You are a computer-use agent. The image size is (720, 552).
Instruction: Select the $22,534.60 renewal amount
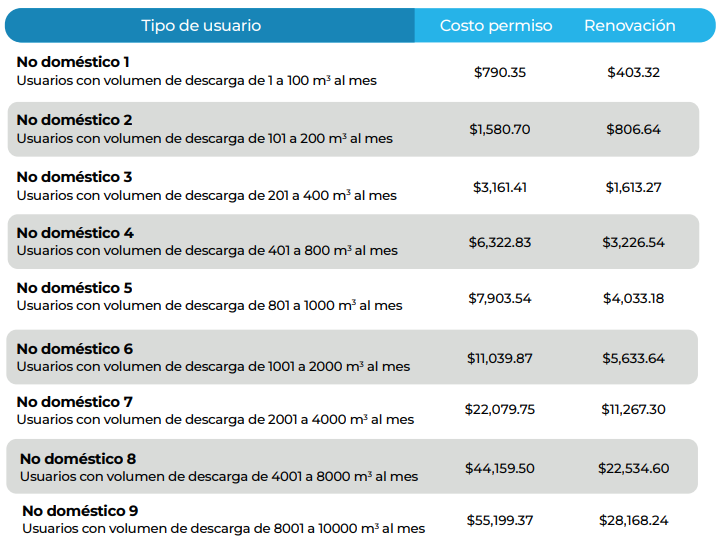(634, 468)
